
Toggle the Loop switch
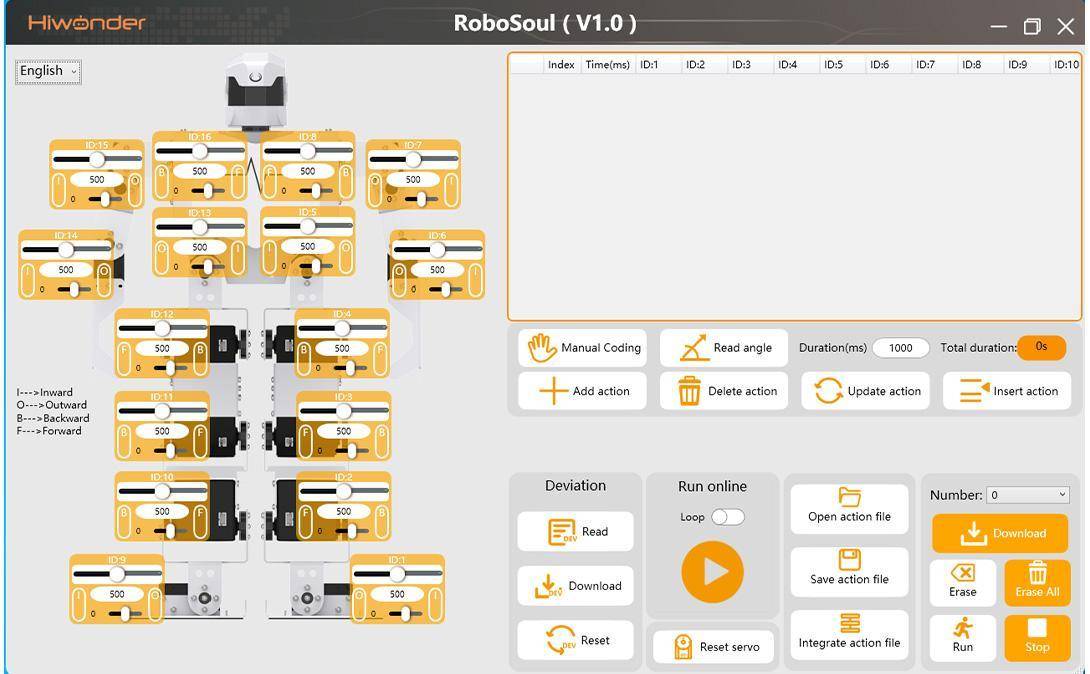tap(727, 517)
